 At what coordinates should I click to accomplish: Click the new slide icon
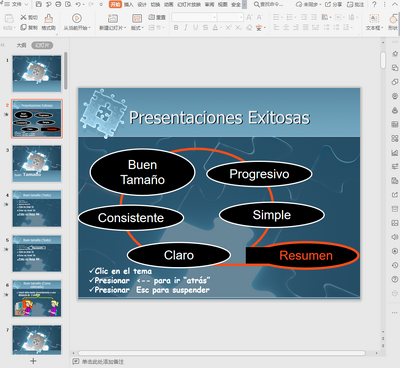pos(113,18)
